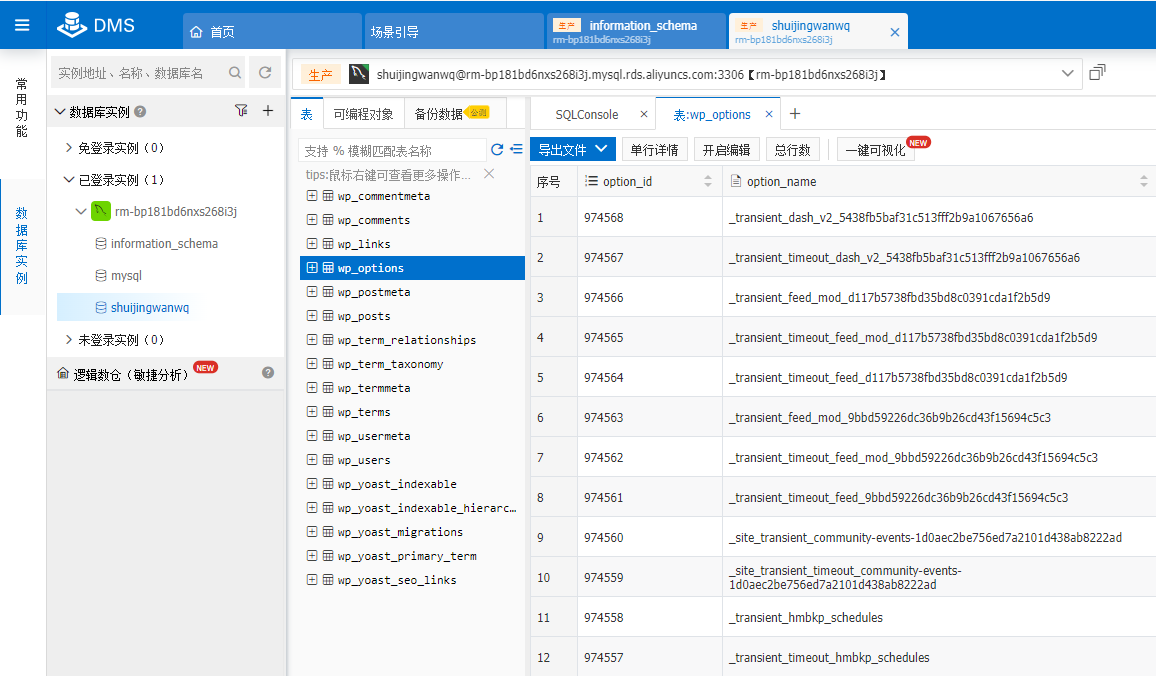Open the 导出文件 dropdown button
The height and width of the screenshot is (676, 1156).
[x=572, y=150]
